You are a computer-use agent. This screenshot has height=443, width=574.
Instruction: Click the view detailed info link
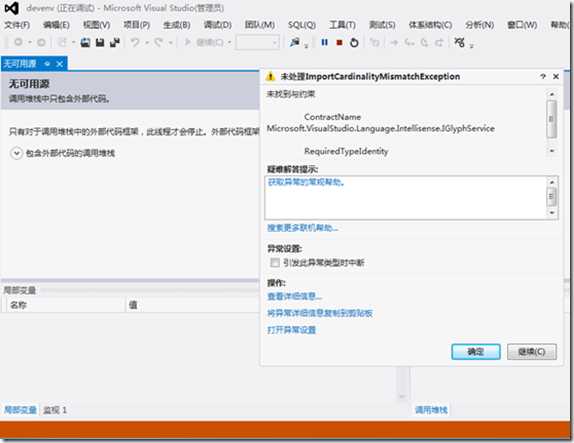coord(294,296)
